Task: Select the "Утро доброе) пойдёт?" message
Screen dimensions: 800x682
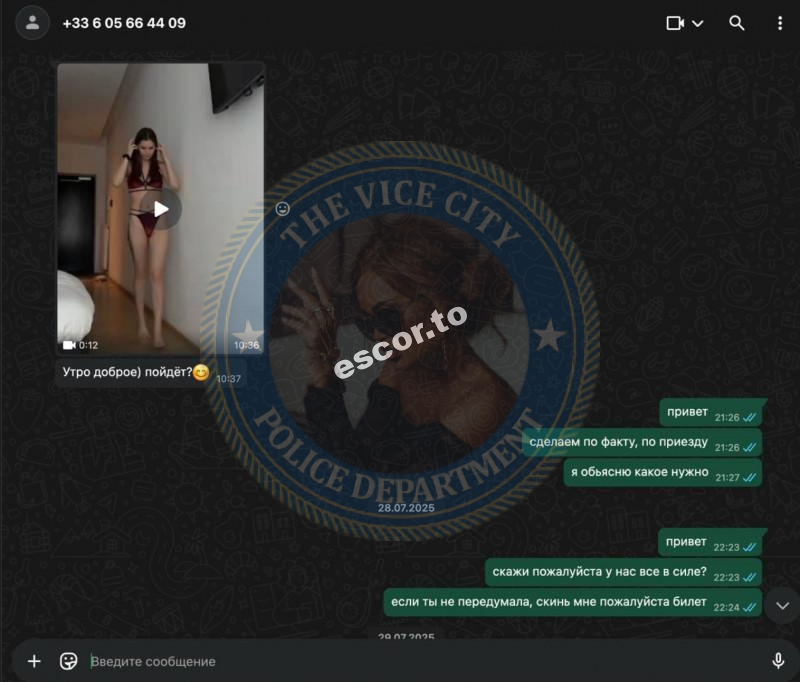Action: tap(151, 373)
